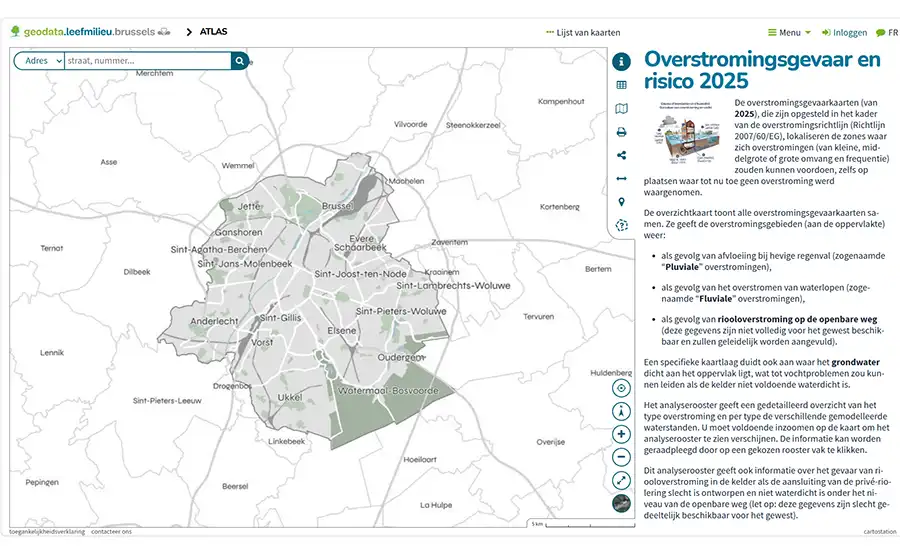Click the Lennik label on map
The image size is (900, 554).
point(52,352)
